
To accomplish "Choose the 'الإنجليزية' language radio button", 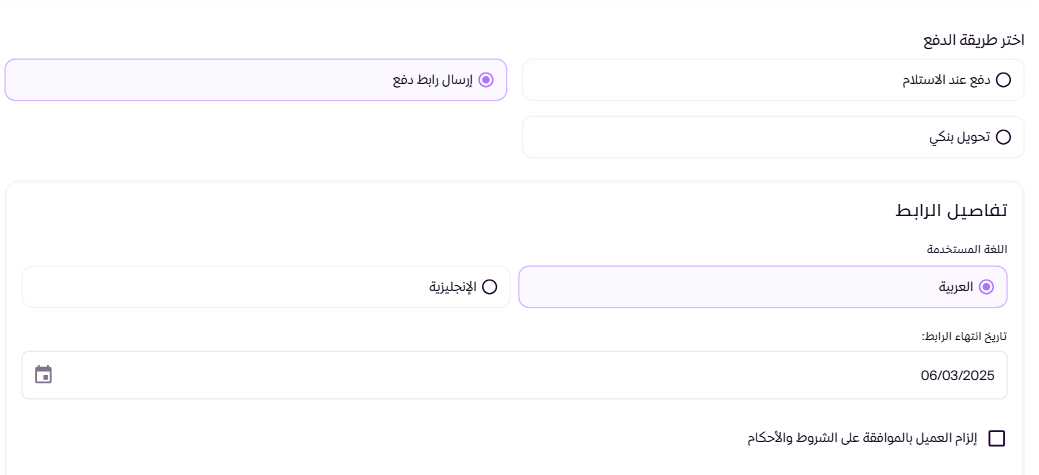I will [489, 287].
